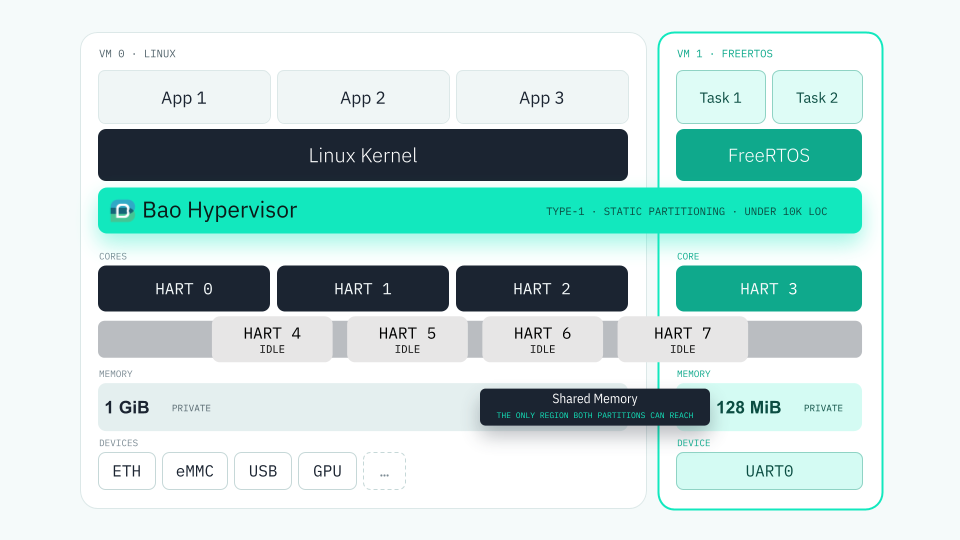Viewport: 960px width, 540px height.
Task: Click the idle HART 7 tile
Action: (683, 339)
